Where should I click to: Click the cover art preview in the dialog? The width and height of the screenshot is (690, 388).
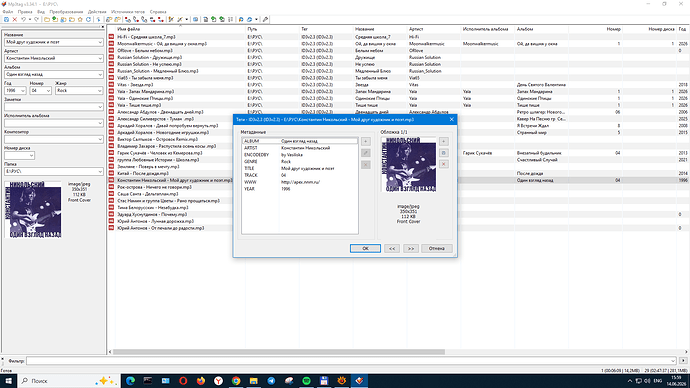click(409, 165)
